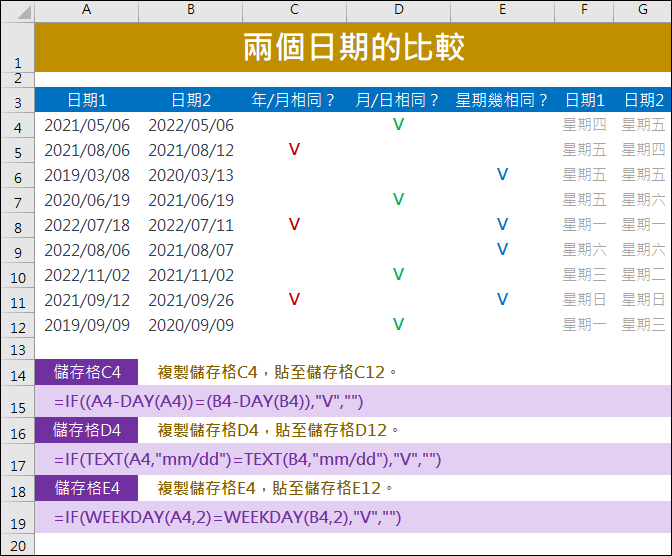The width and height of the screenshot is (672, 556).
Task: Click 星期四 in row 4
Action: click(584, 125)
